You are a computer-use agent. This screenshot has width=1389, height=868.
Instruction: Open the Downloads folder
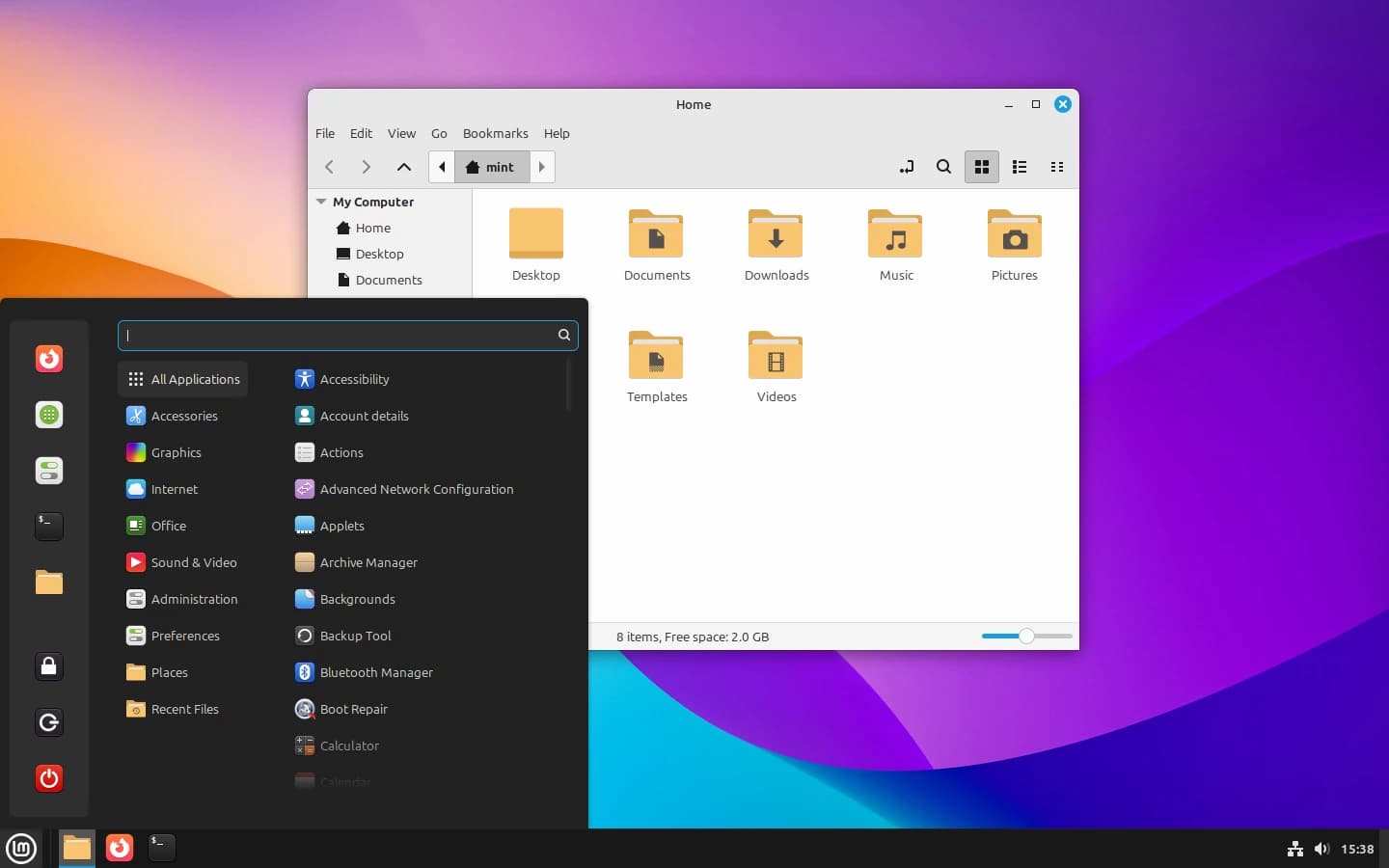(776, 245)
